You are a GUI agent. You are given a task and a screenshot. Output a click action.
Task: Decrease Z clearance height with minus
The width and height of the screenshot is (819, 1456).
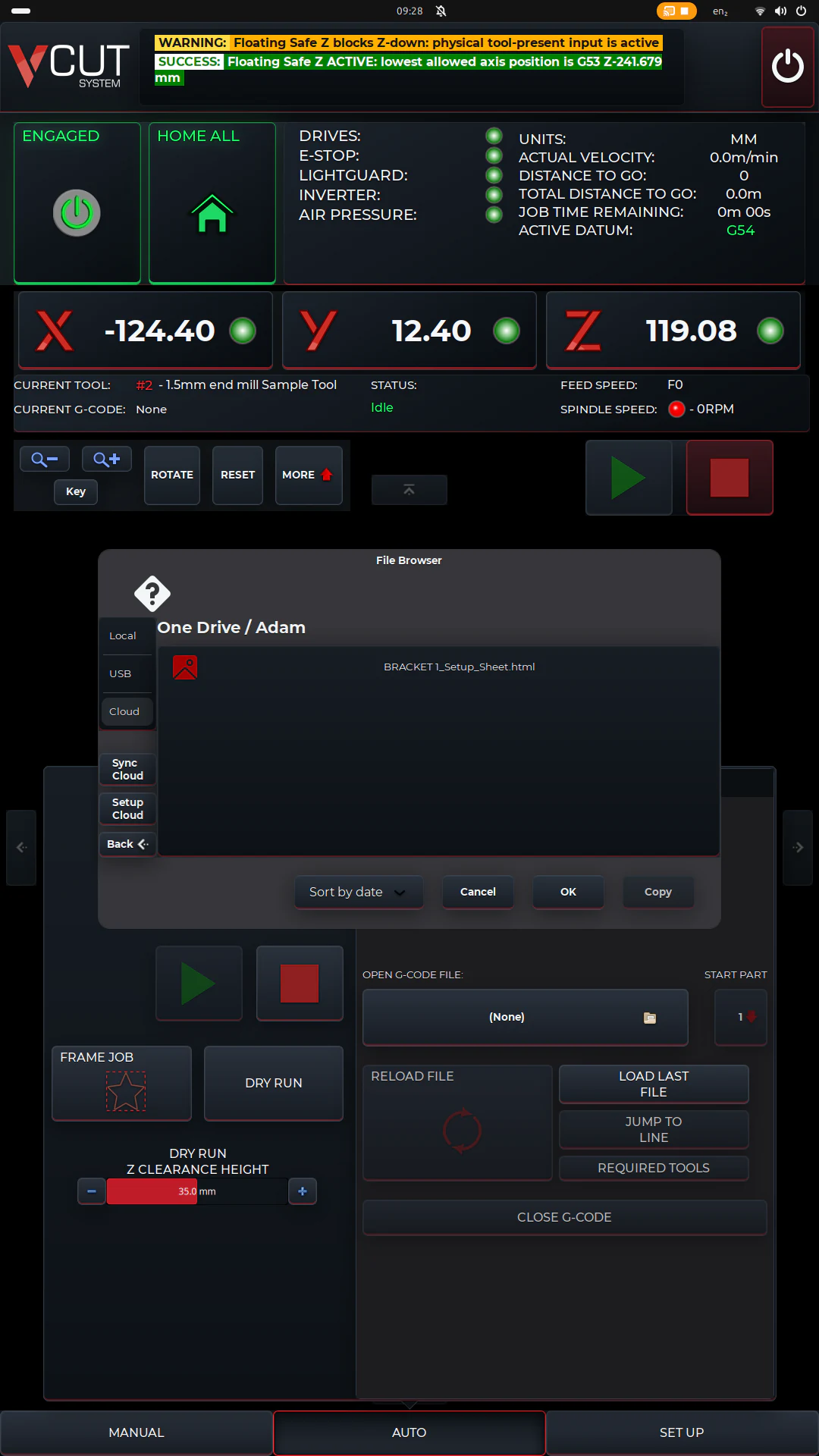92,1191
